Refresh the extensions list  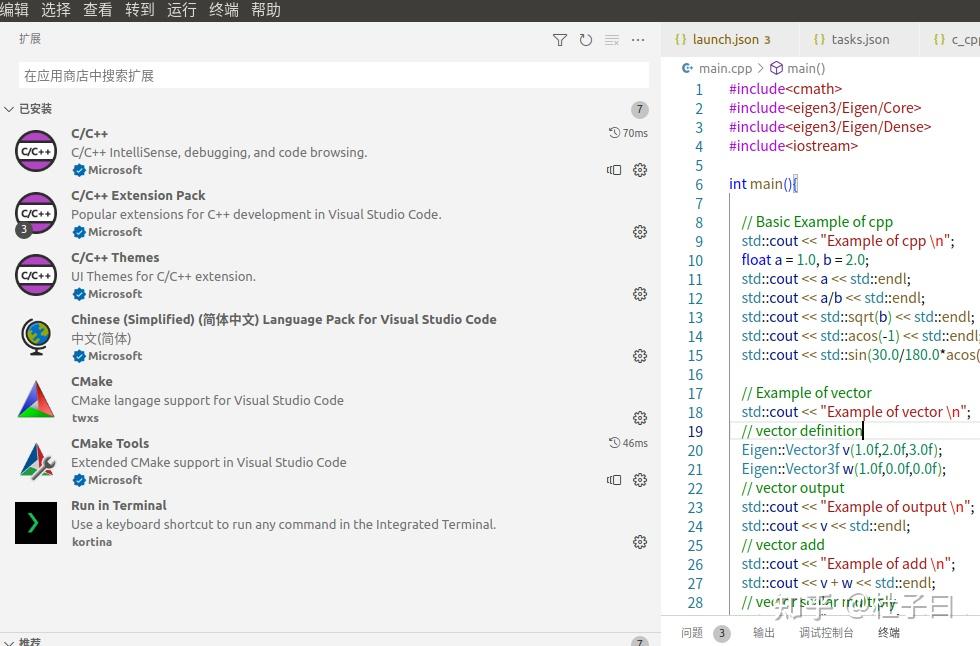coord(586,40)
